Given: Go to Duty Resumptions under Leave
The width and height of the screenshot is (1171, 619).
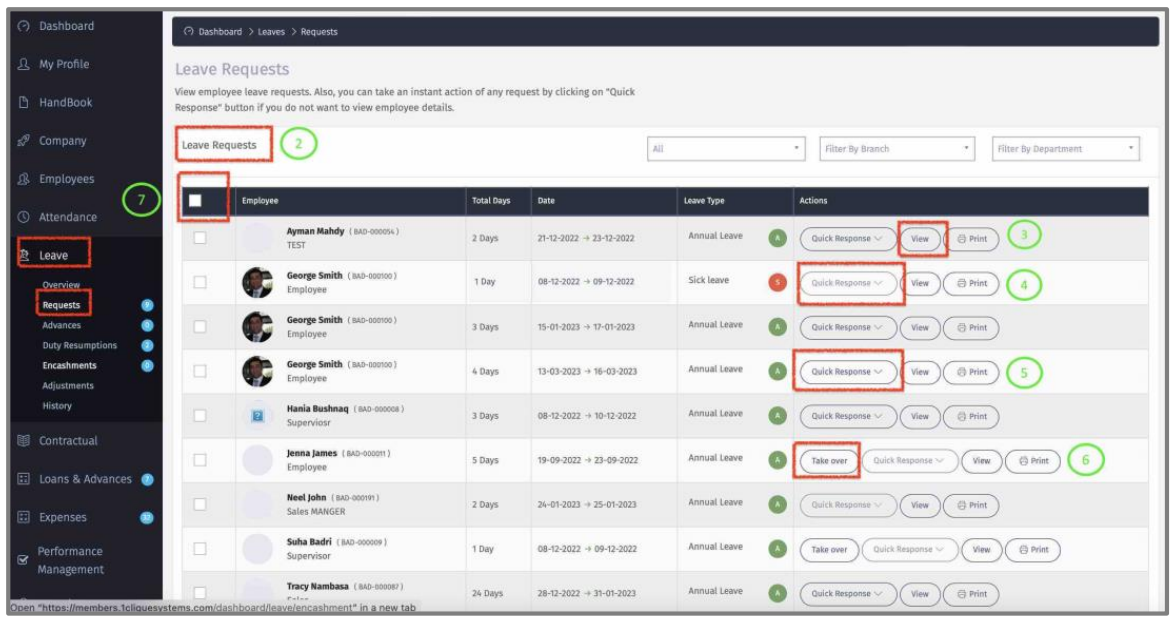Looking at the screenshot, I should point(79,346).
